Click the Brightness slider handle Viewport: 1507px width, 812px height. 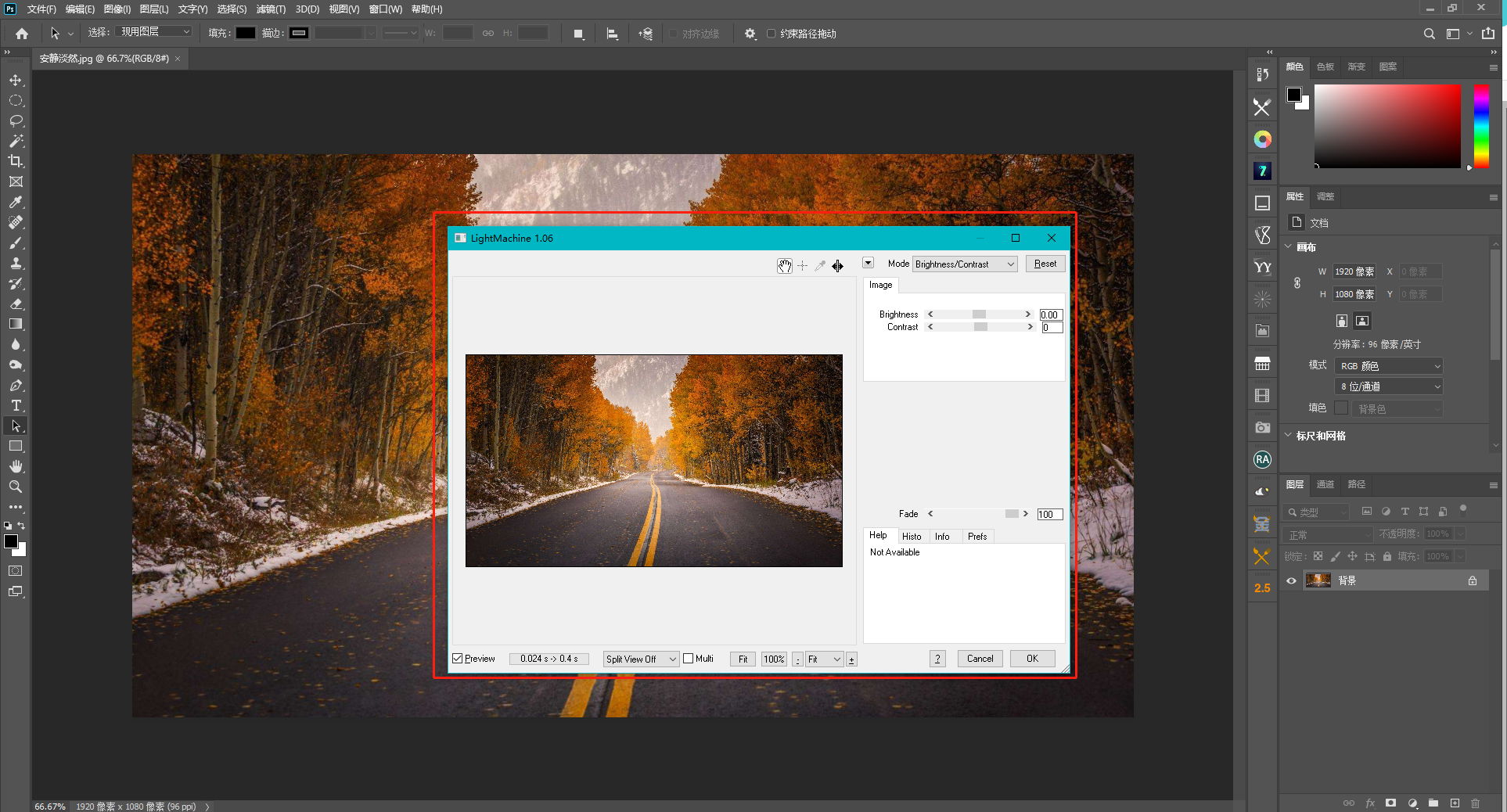click(x=979, y=314)
